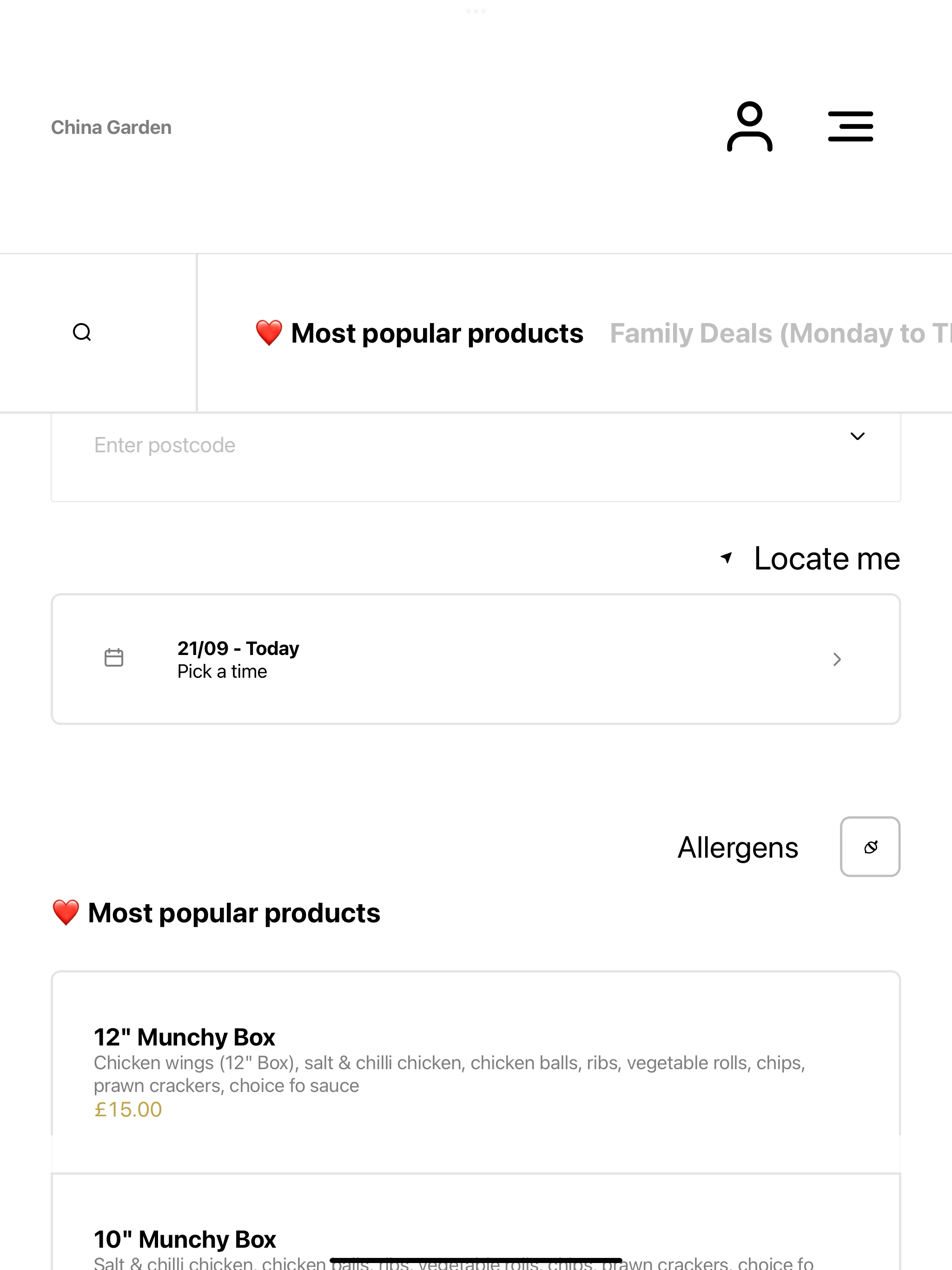Open time picker via right chevron
This screenshot has width=952, height=1270.
pyautogui.click(x=837, y=659)
